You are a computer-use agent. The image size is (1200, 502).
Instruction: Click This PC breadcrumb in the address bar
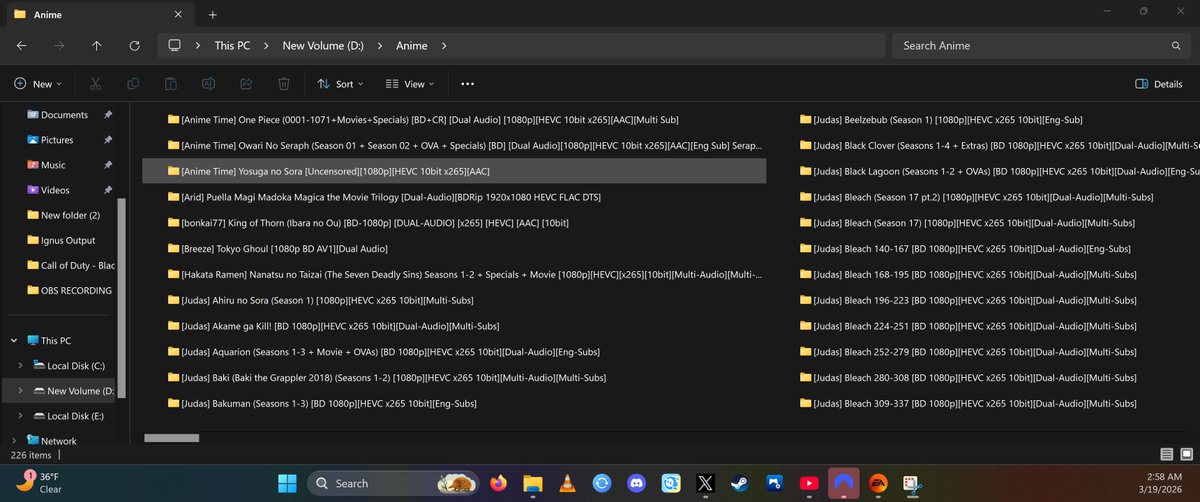click(x=231, y=46)
